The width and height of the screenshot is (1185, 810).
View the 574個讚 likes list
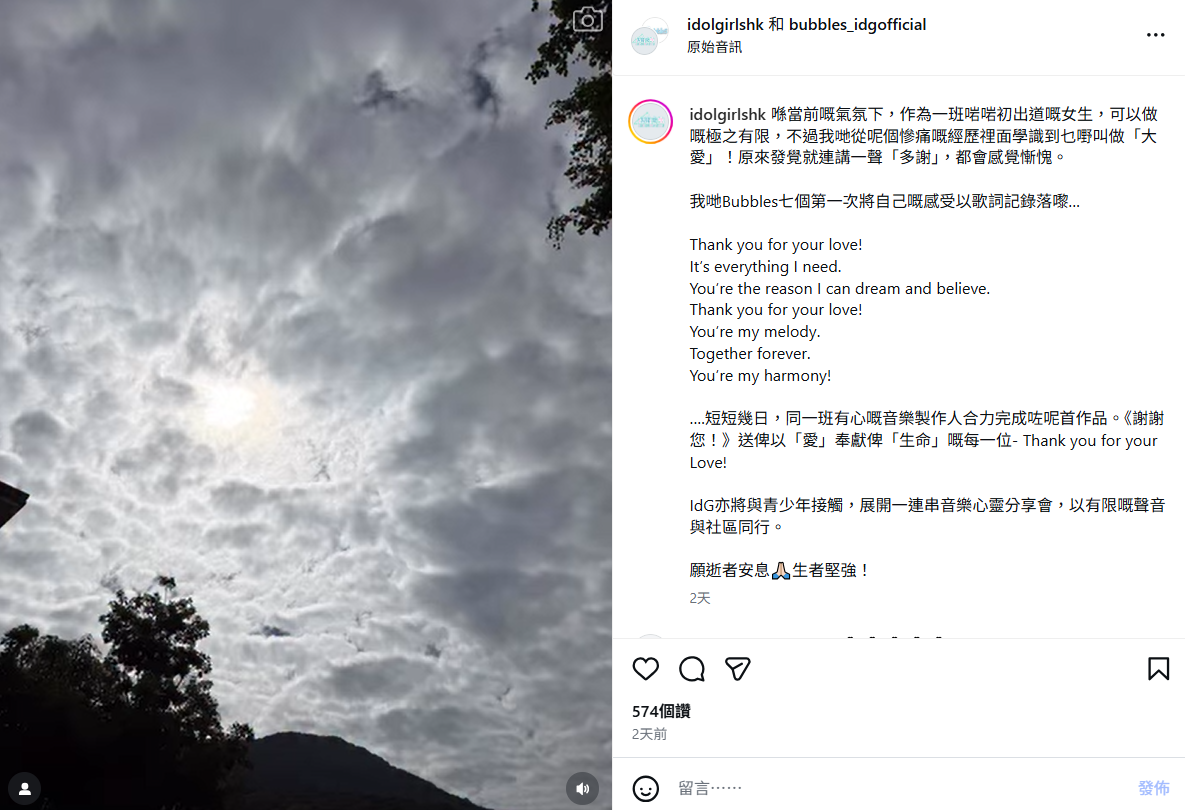(x=661, y=711)
